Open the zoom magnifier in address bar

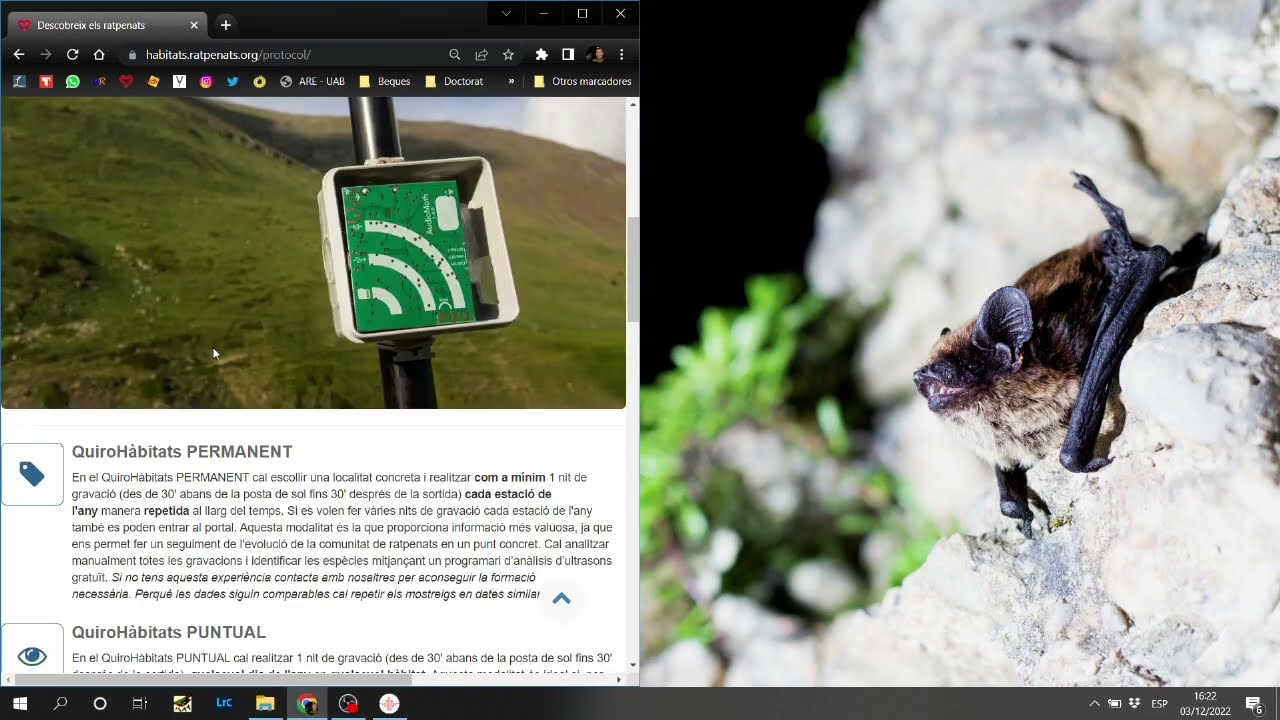pos(455,55)
